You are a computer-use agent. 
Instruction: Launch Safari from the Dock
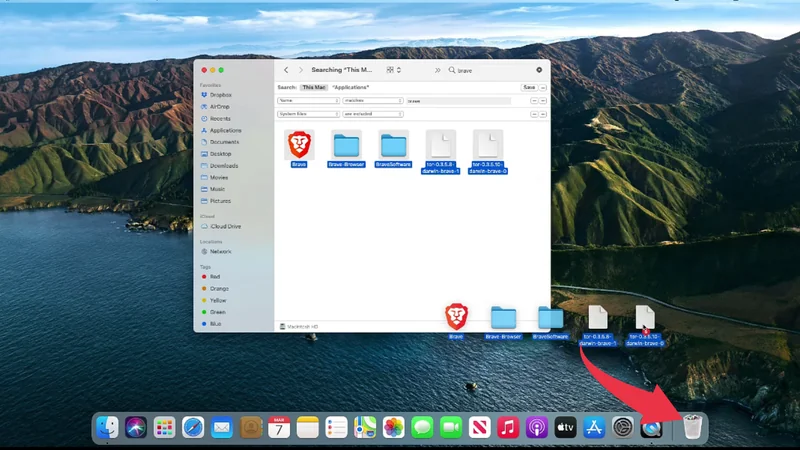coord(193,427)
